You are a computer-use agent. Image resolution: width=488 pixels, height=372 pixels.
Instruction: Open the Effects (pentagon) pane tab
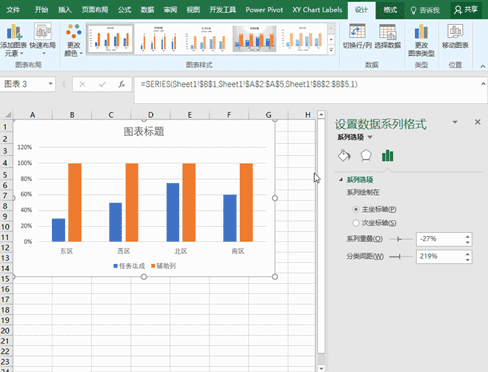366,155
